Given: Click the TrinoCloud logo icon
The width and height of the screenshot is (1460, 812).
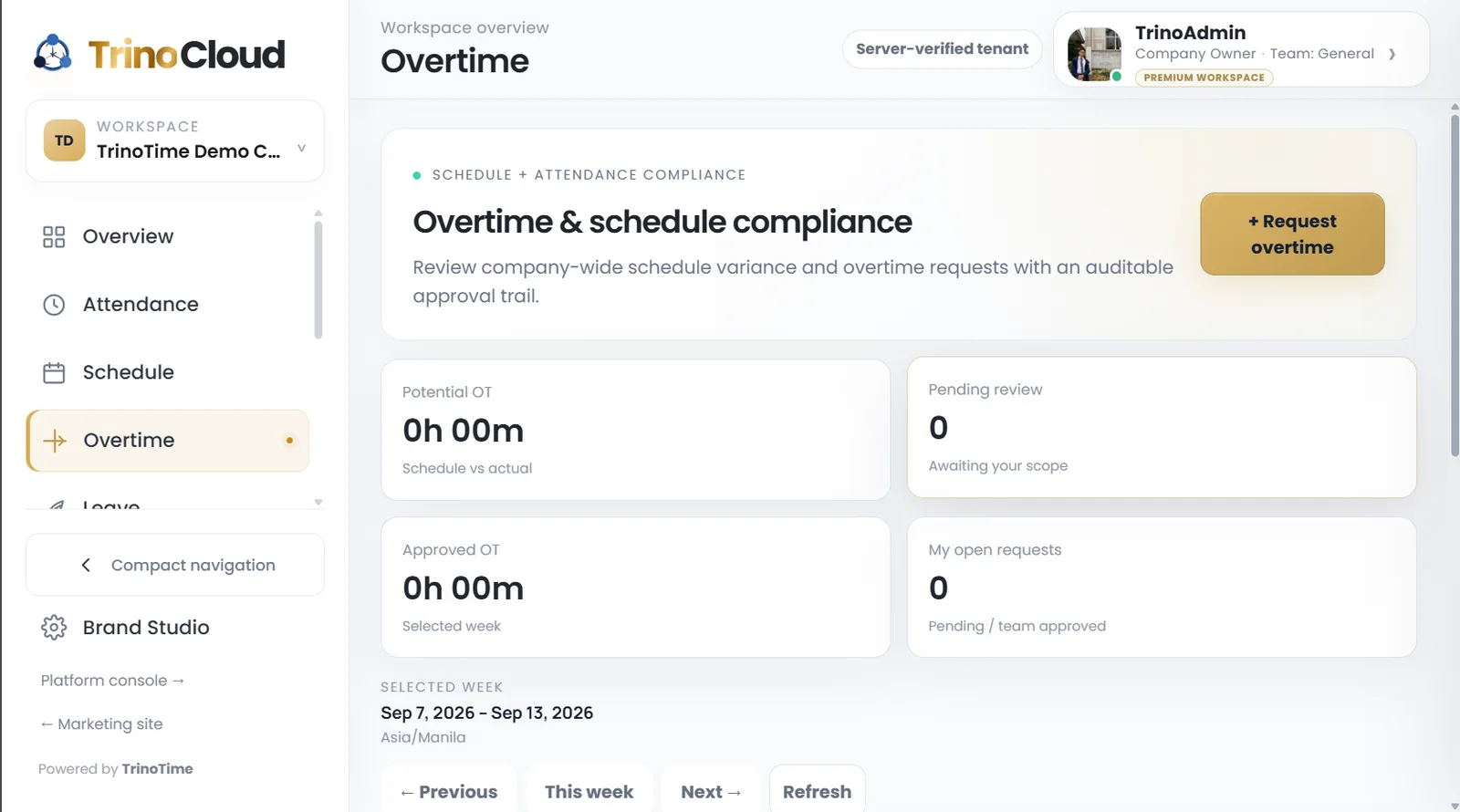Looking at the screenshot, I should [x=53, y=54].
